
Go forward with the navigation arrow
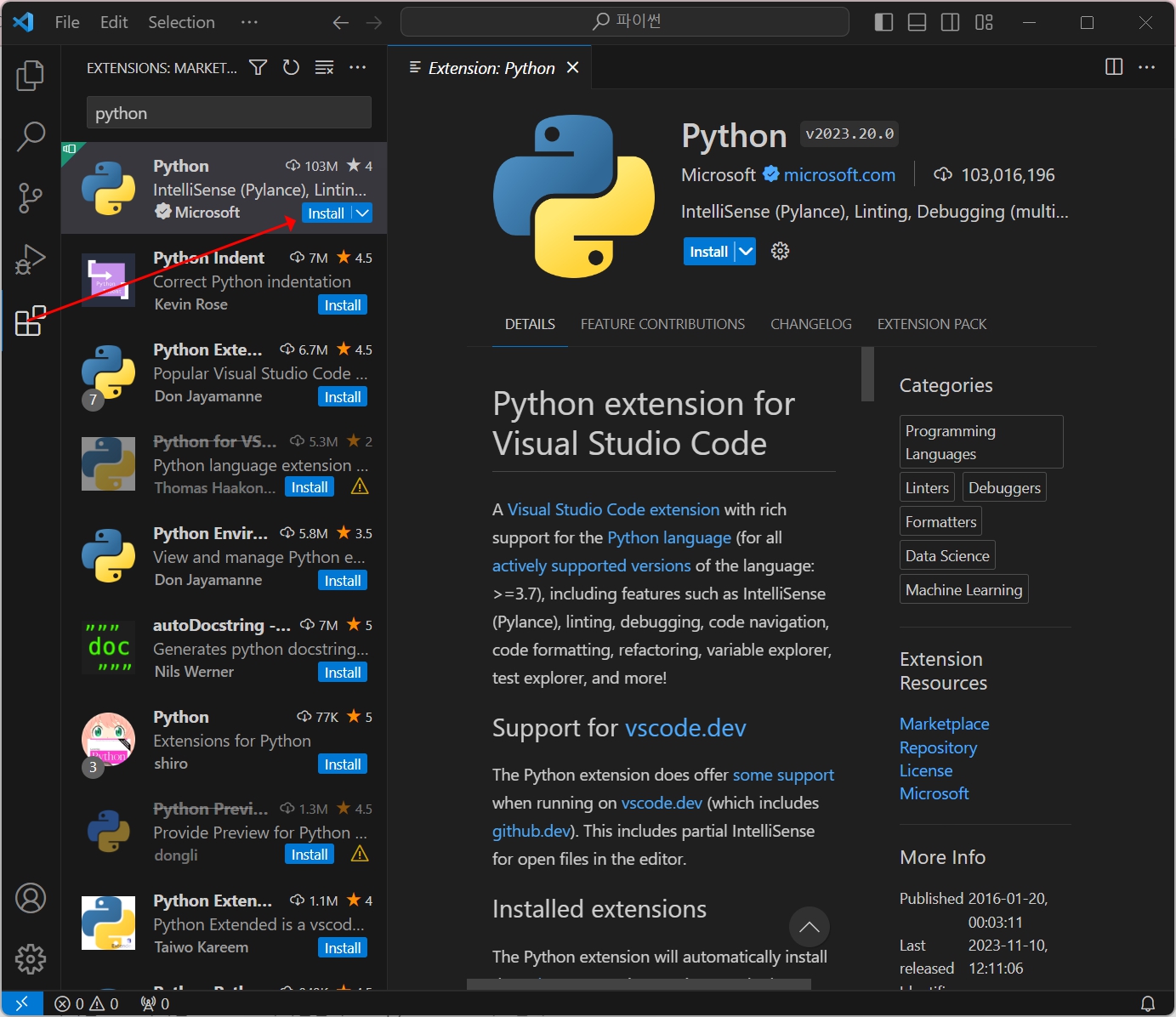click(374, 23)
